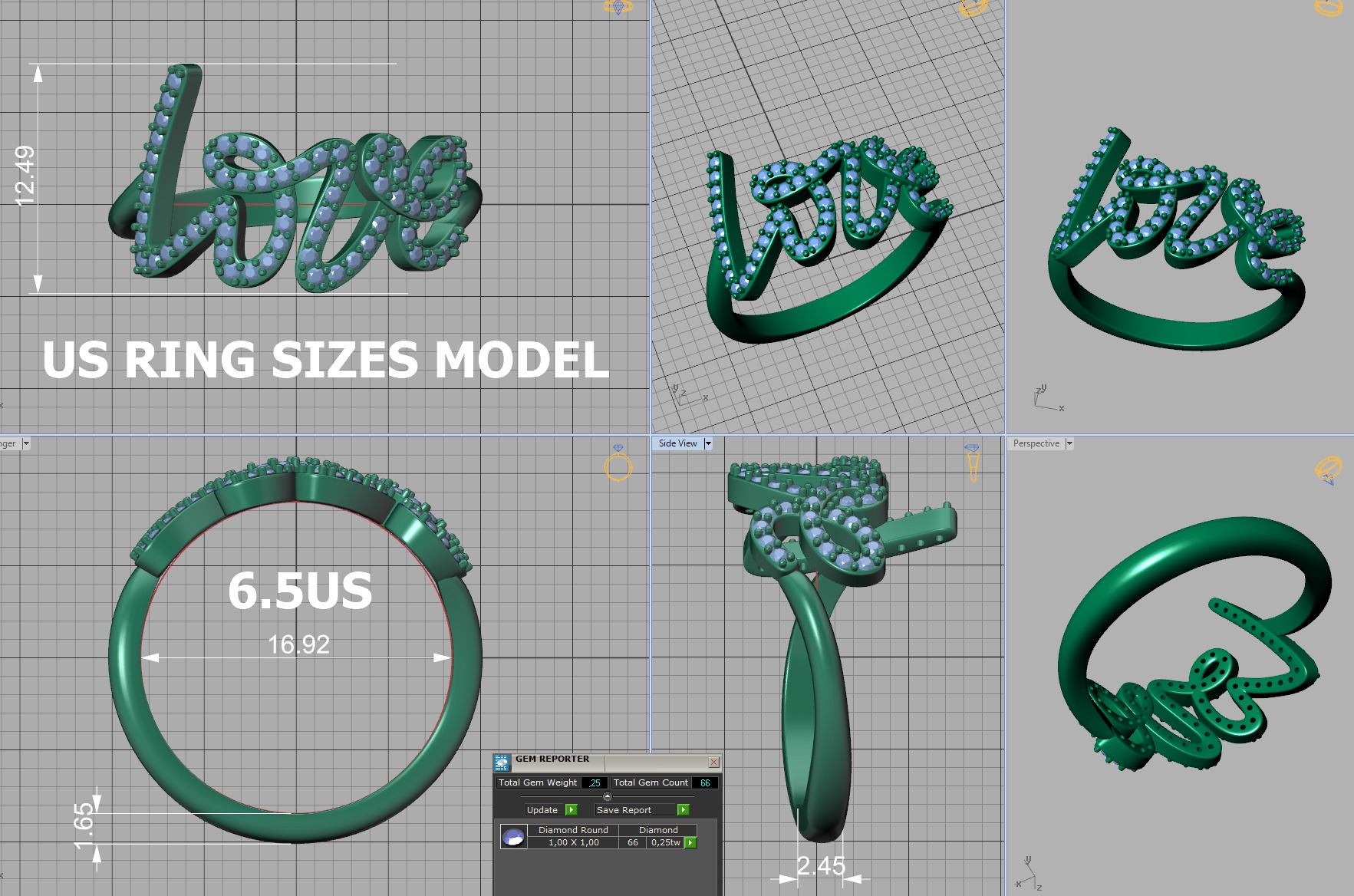This screenshot has height=896, width=1354.
Task: Click the Total Gem Weight value field
Action: point(594,782)
